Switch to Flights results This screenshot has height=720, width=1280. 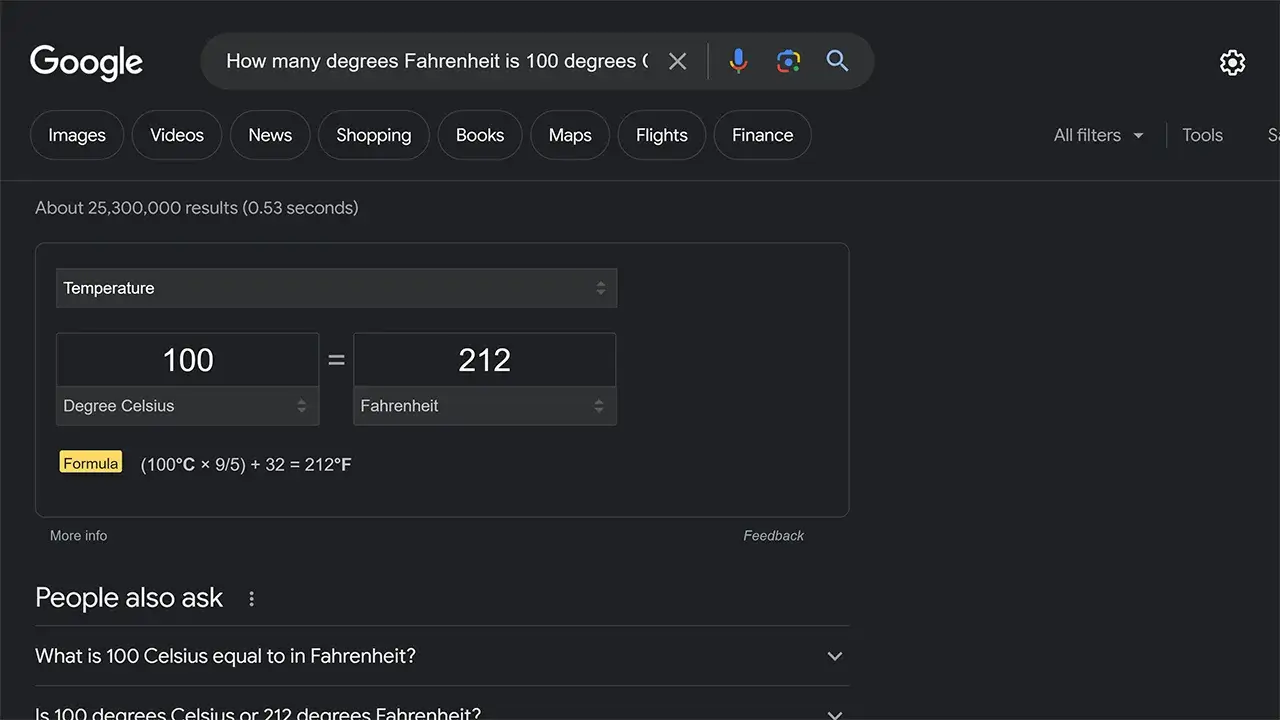pyautogui.click(x=662, y=135)
